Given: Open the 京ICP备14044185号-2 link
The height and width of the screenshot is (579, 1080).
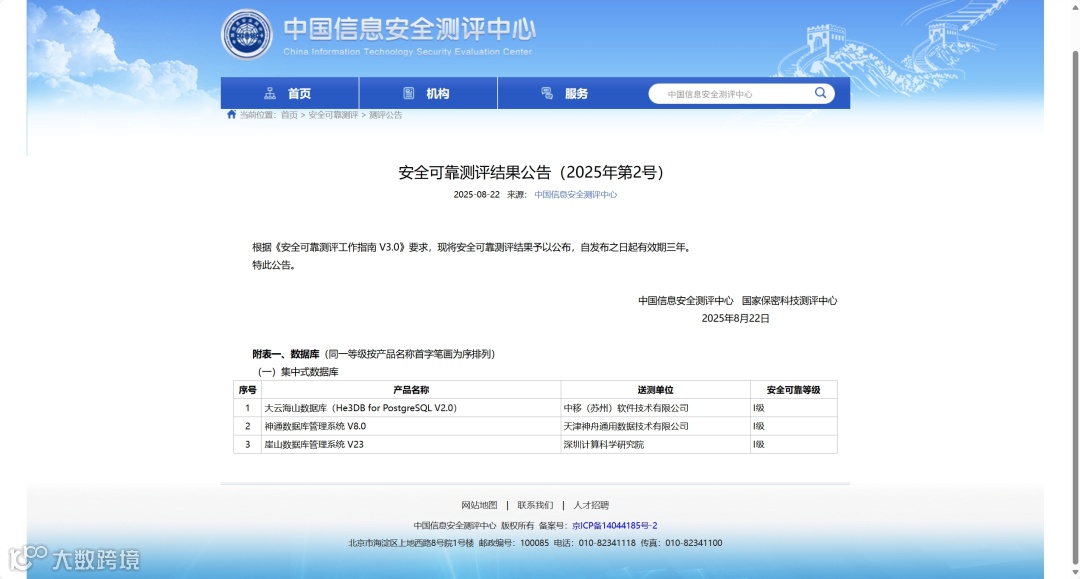Looking at the screenshot, I should pyautogui.click(x=614, y=525).
